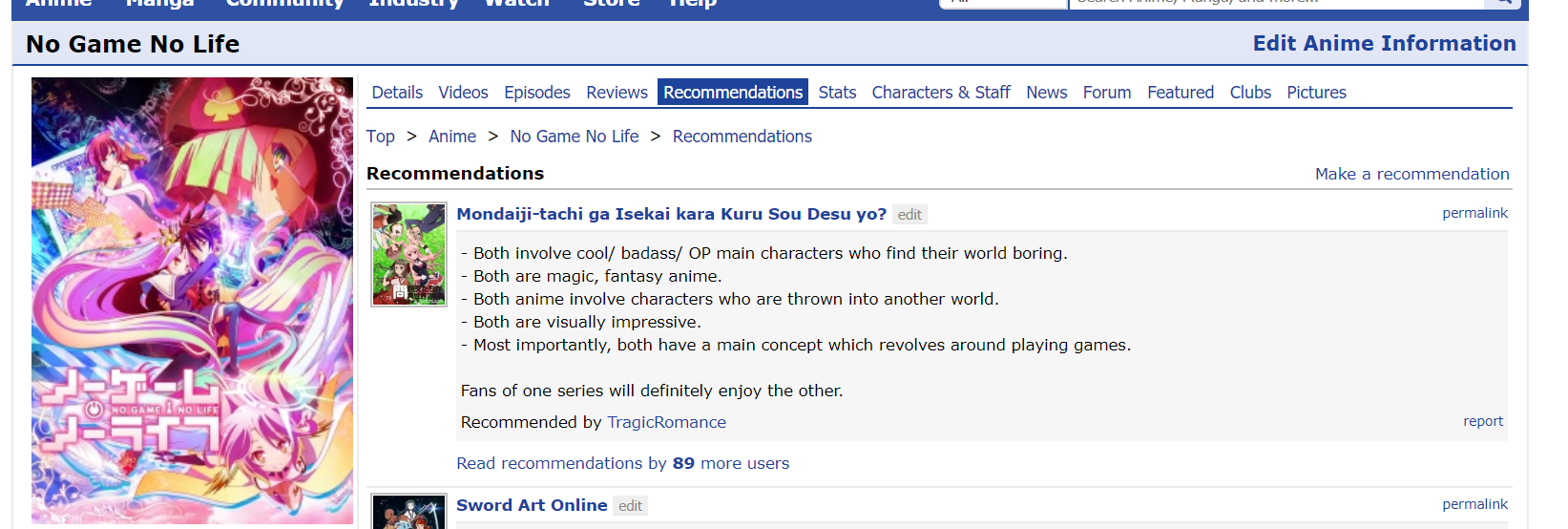
Task: Click the No Game No Life poster image
Action: pos(192,300)
